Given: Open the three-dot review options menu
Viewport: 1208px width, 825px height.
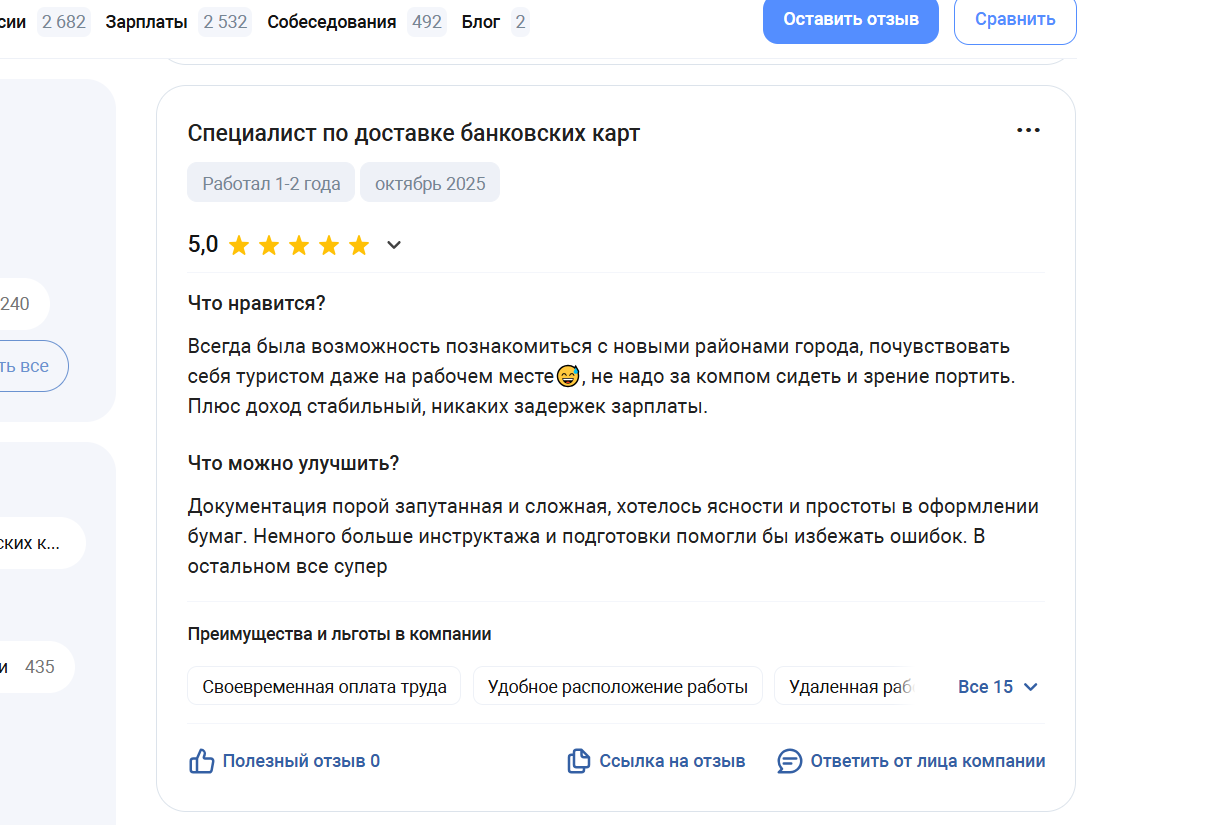Looking at the screenshot, I should coord(1028,131).
